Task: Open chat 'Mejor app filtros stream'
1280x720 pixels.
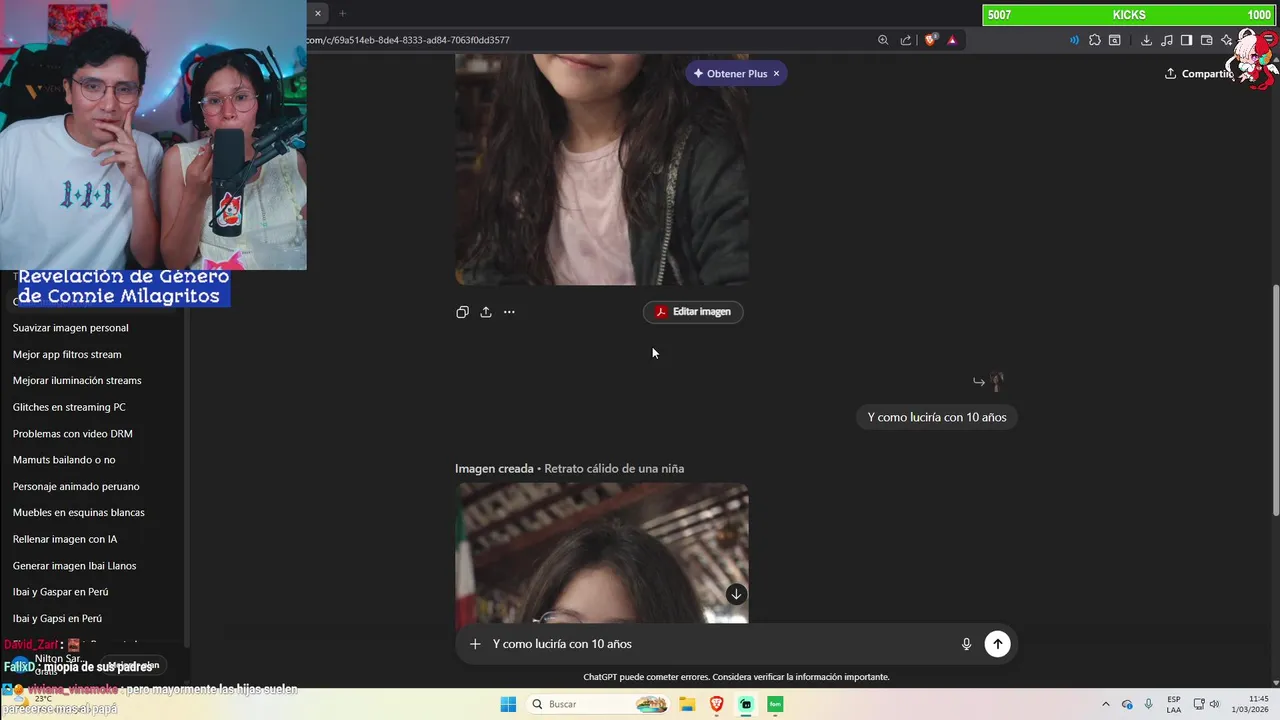Action: (x=67, y=354)
